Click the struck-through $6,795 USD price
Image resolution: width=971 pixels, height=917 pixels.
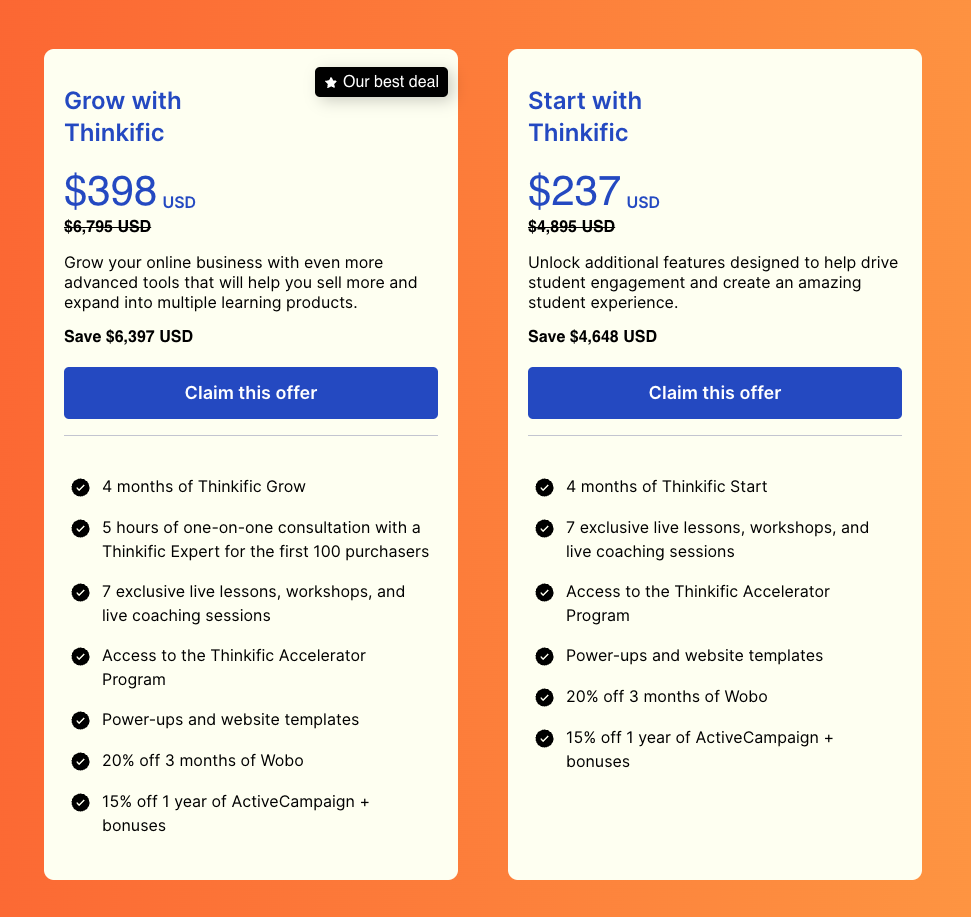108,227
